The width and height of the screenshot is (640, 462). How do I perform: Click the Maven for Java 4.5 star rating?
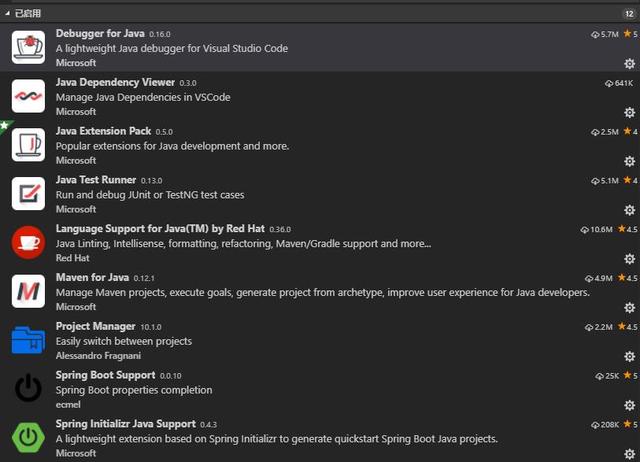click(627, 278)
